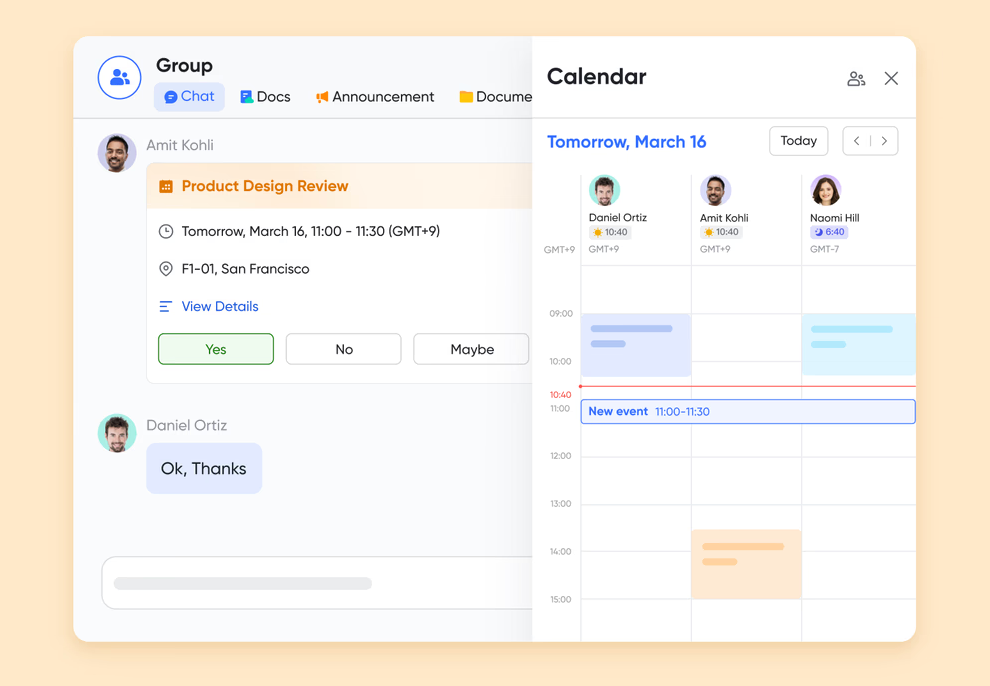Click the GMT-7 timezone label
This screenshot has width=990, height=686.
[x=825, y=249]
